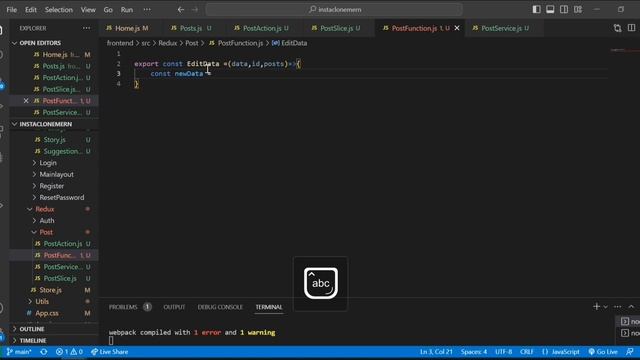Image resolution: width=640 pixels, height=360 pixels.
Task: Open the Go menu
Action: (x=108, y=9)
